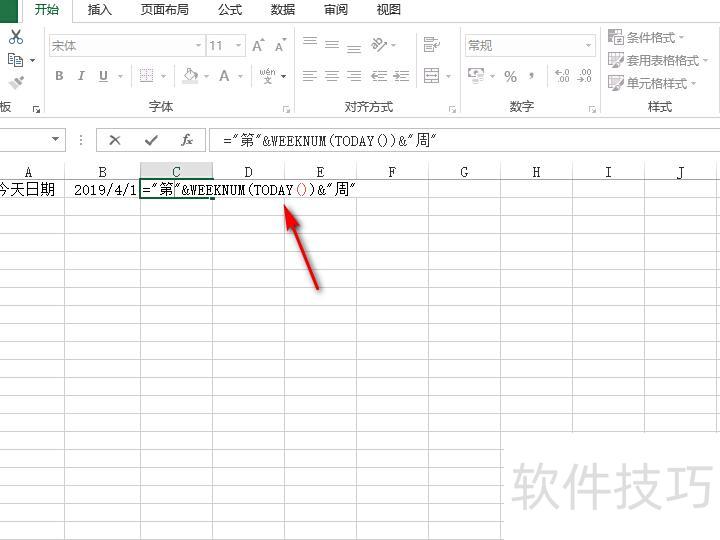
Task: Open the Underline style dropdown arrow
Action: tap(120, 76)
